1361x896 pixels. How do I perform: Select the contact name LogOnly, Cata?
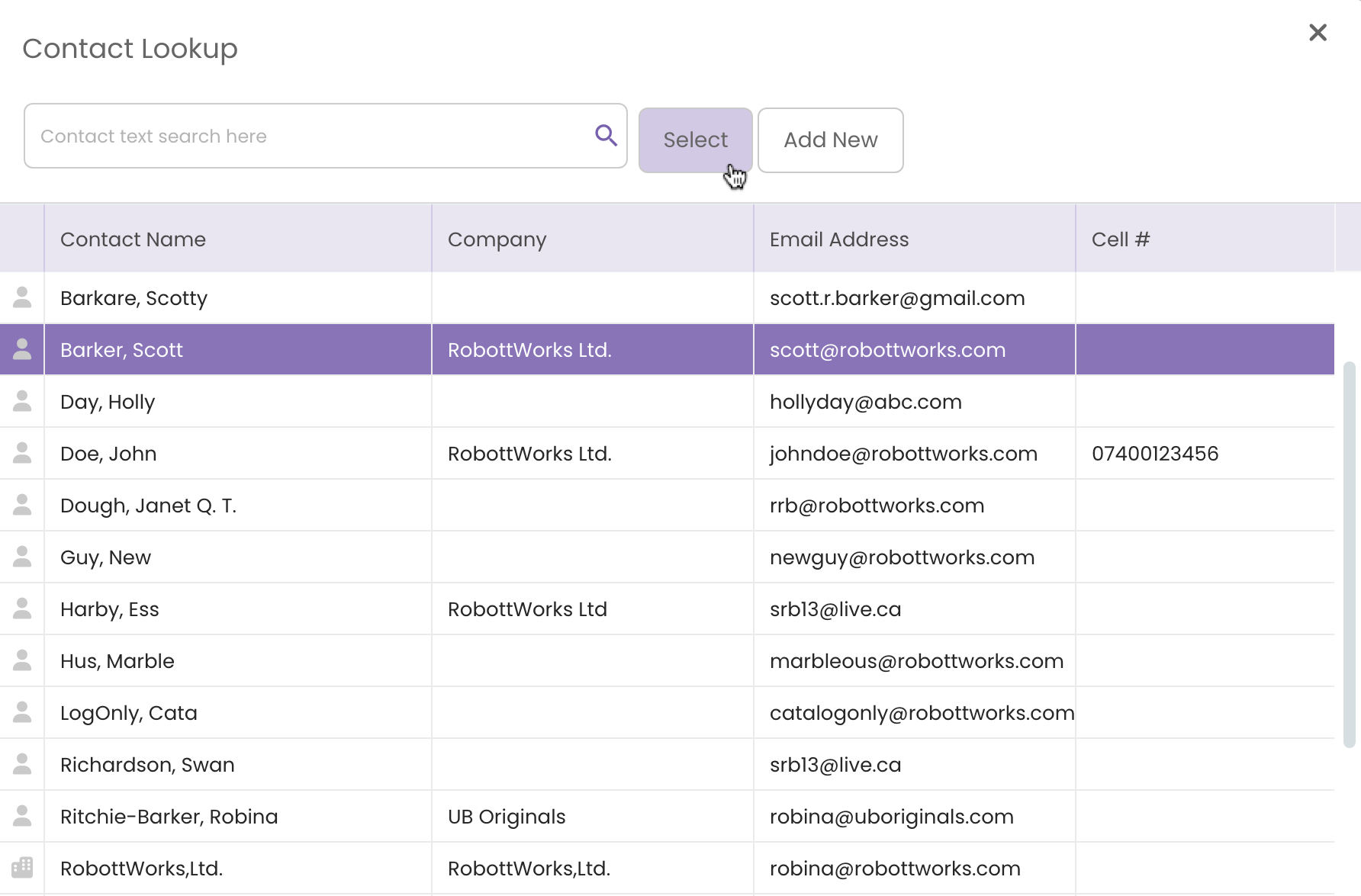coord(128,713)
